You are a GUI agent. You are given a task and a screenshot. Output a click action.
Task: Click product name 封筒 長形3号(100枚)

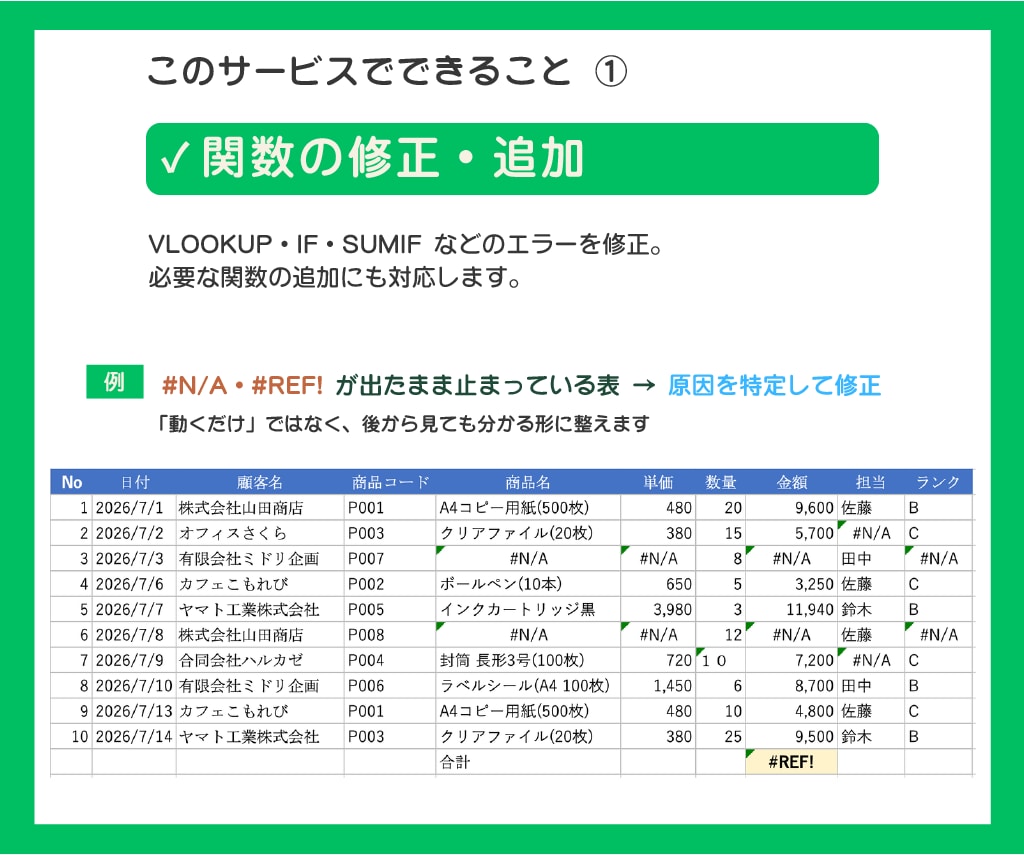pyautogui.click(x=528, y=660)
